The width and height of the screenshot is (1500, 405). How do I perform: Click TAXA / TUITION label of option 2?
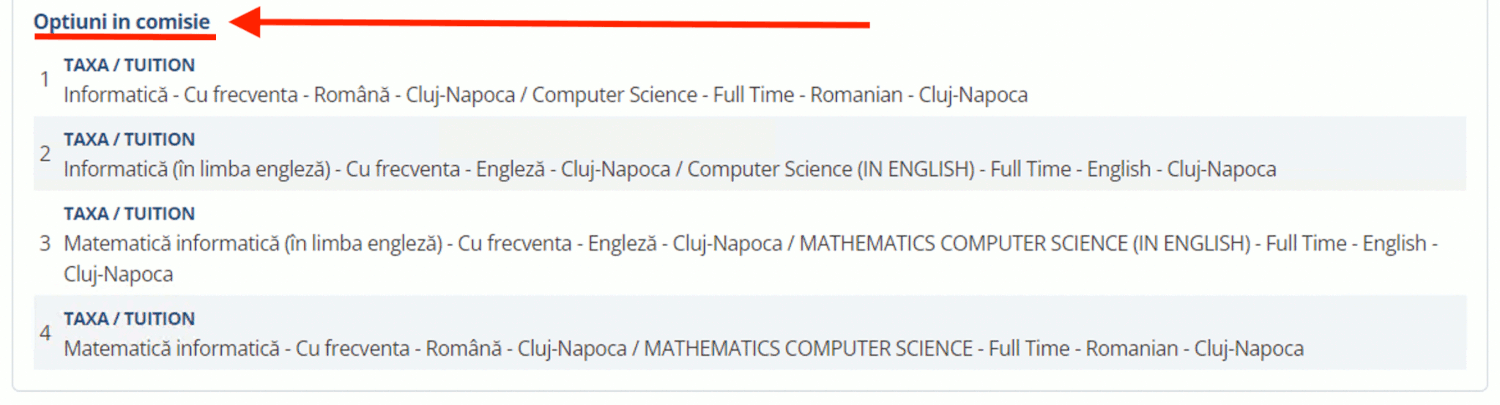[129, 139]
